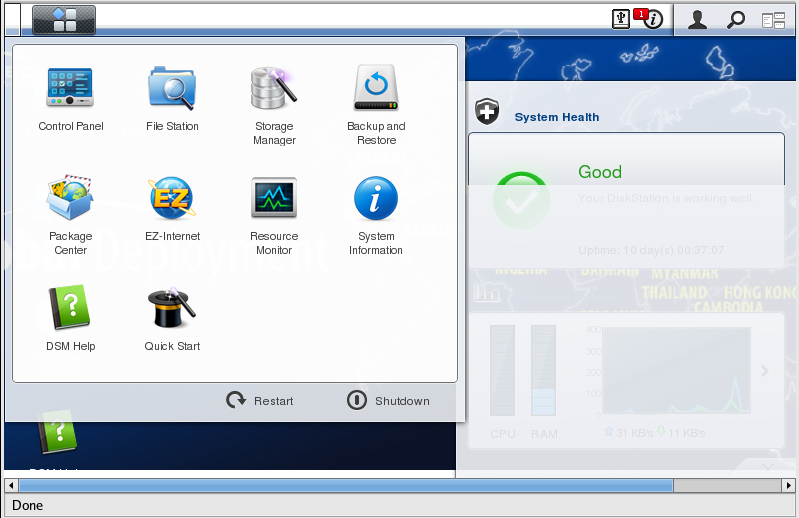The image size is (799, 518).
Task: Click the Uptime text in widget
Action: (651, 250)
